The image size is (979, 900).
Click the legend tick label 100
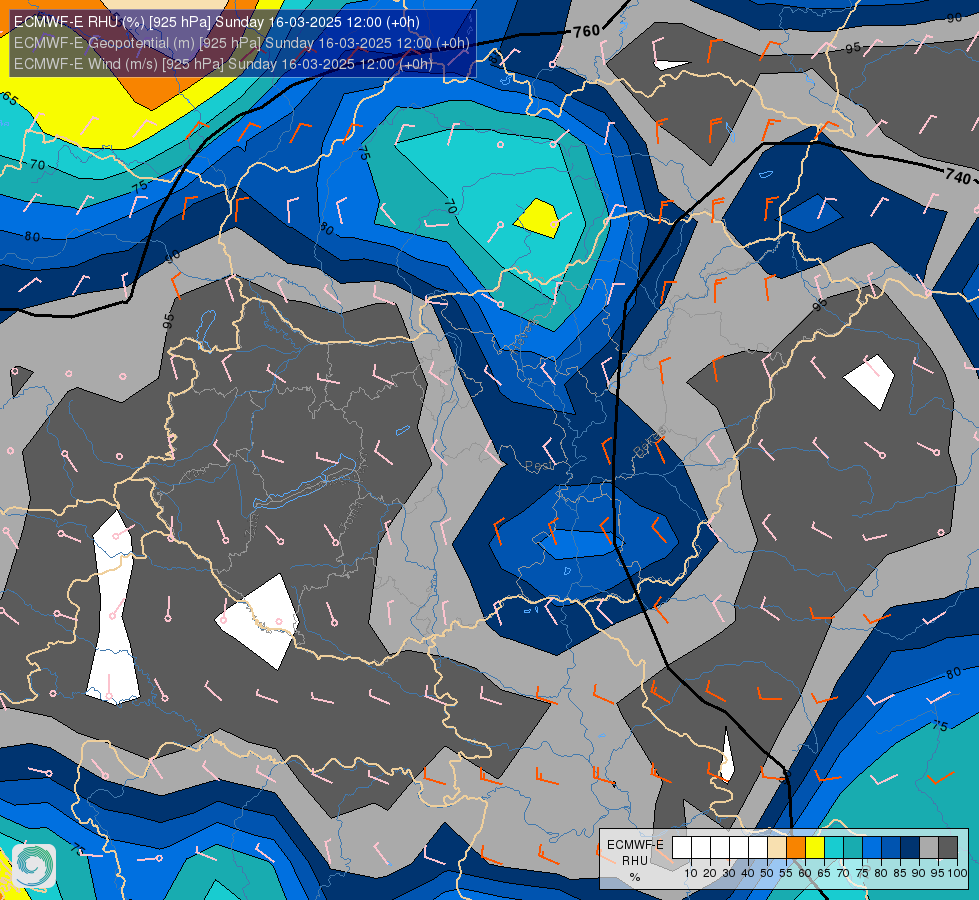point(957,873)
